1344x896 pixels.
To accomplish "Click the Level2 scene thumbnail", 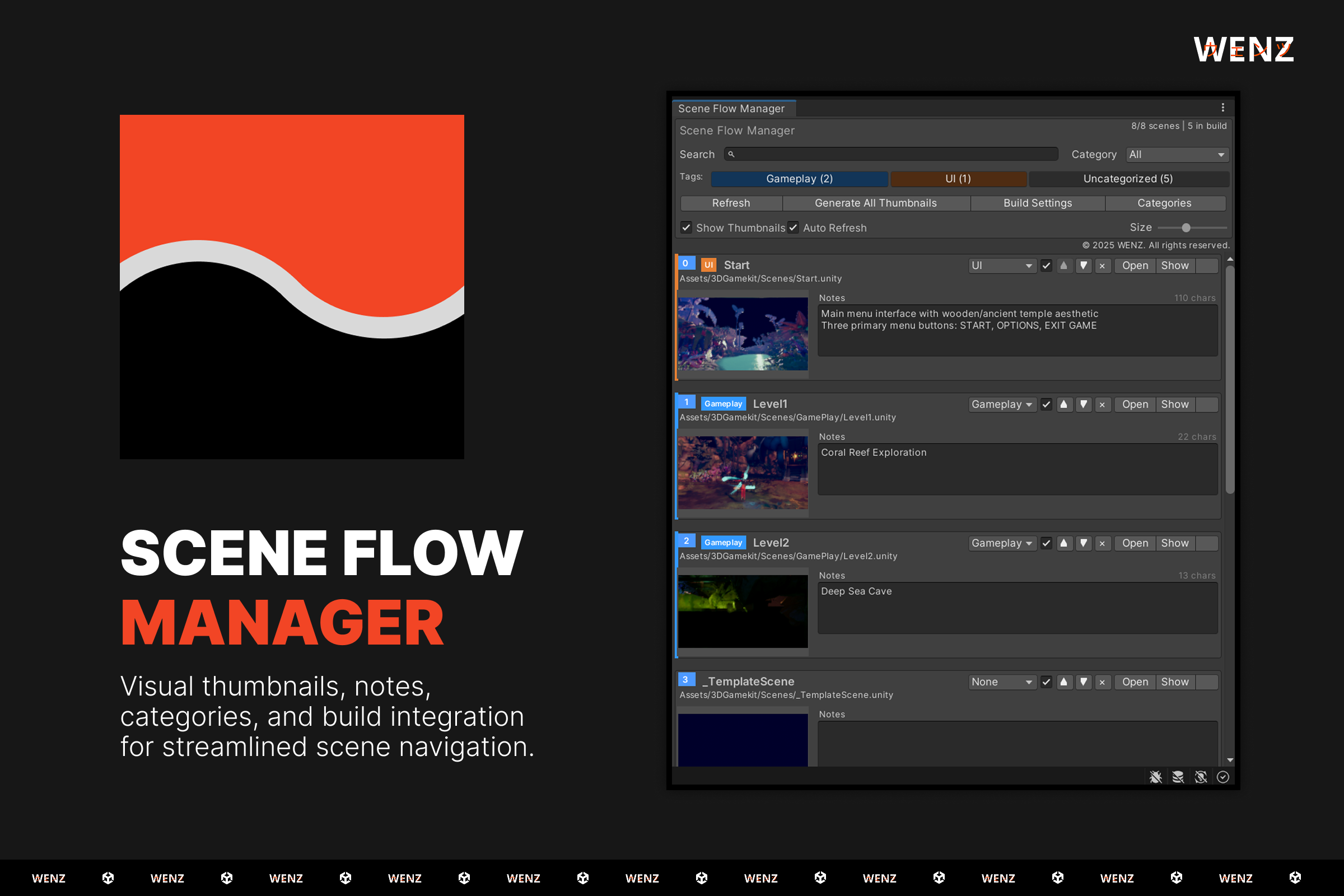I will coord(743,612).
